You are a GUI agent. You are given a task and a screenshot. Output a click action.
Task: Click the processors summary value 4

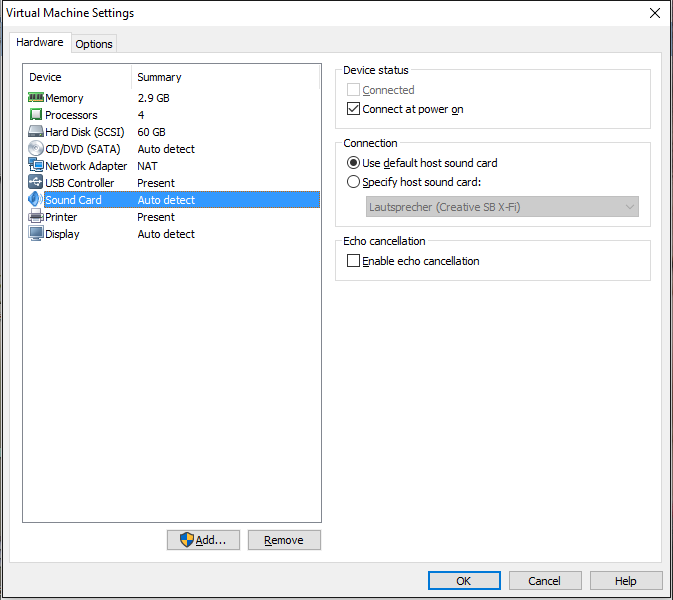click(x=141, y=115)
